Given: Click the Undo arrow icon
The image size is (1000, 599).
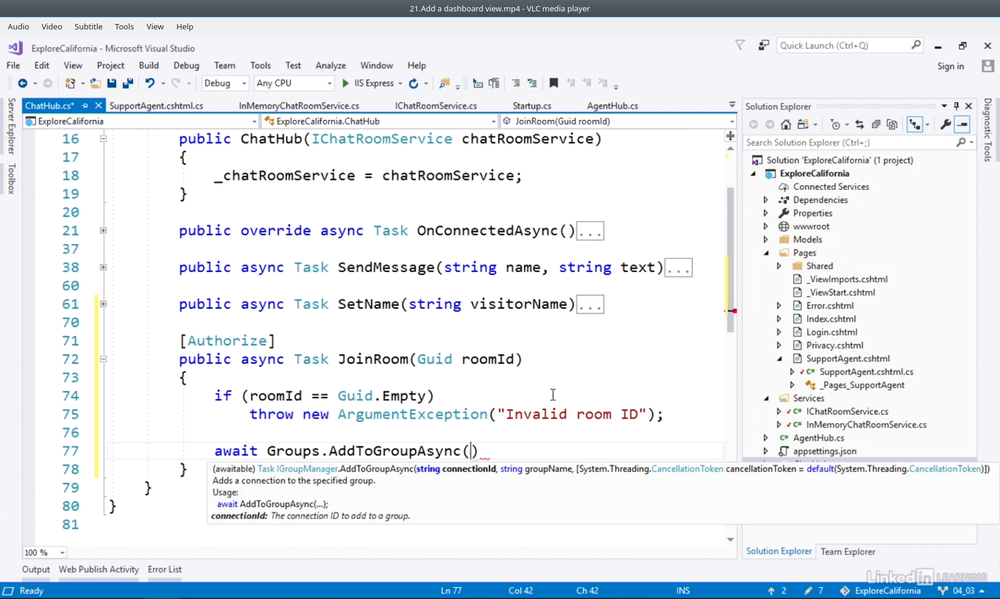Looking at the screenshot, I should coord(149,84).
